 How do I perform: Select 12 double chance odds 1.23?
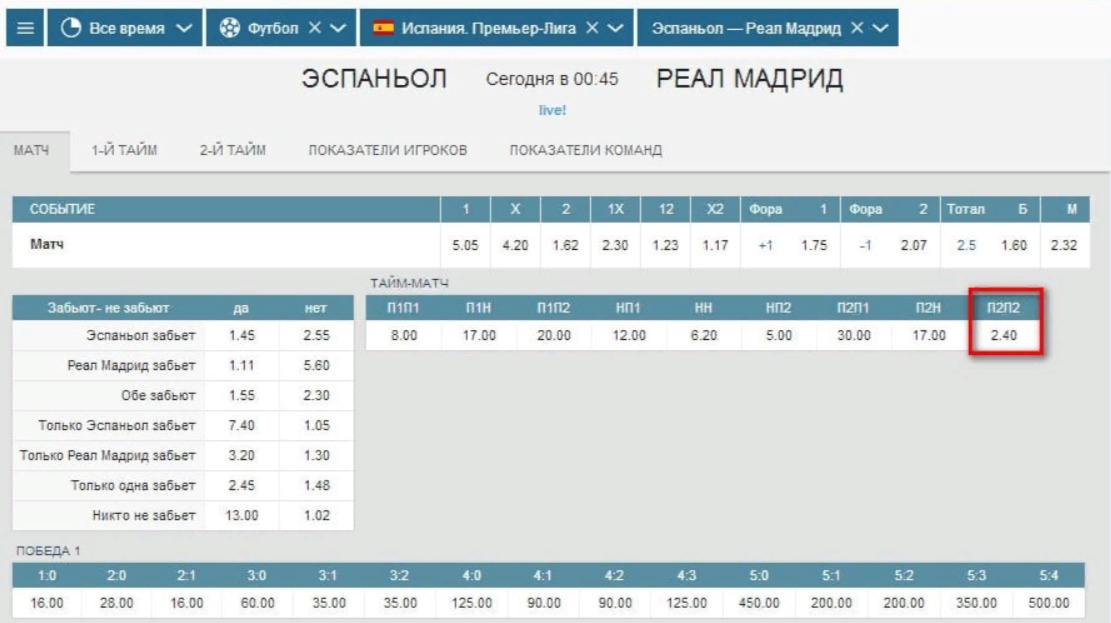coord(665,245)
